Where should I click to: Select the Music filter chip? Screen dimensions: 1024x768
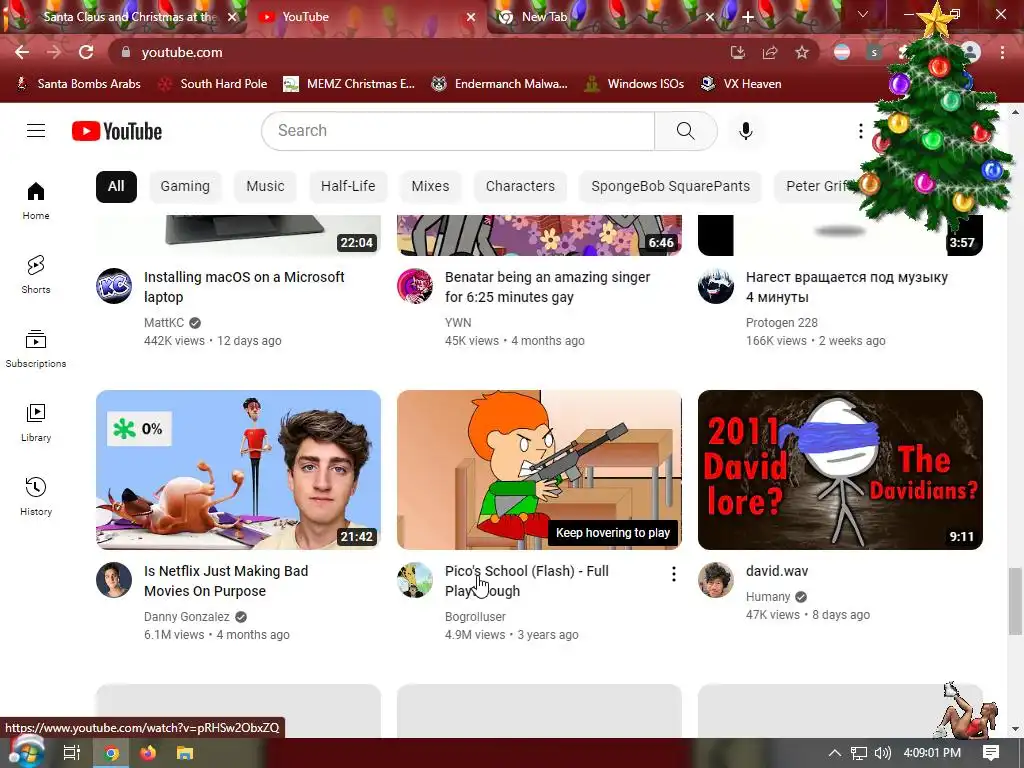point(265,187)
